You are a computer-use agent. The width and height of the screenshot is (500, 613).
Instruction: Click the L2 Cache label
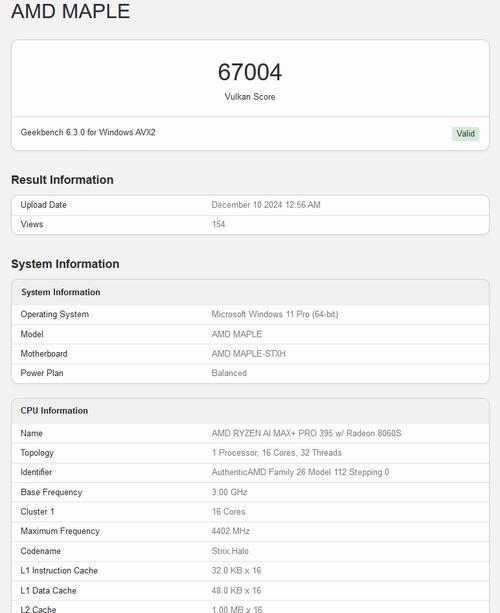pyautogui.click(x=38, y=609)
